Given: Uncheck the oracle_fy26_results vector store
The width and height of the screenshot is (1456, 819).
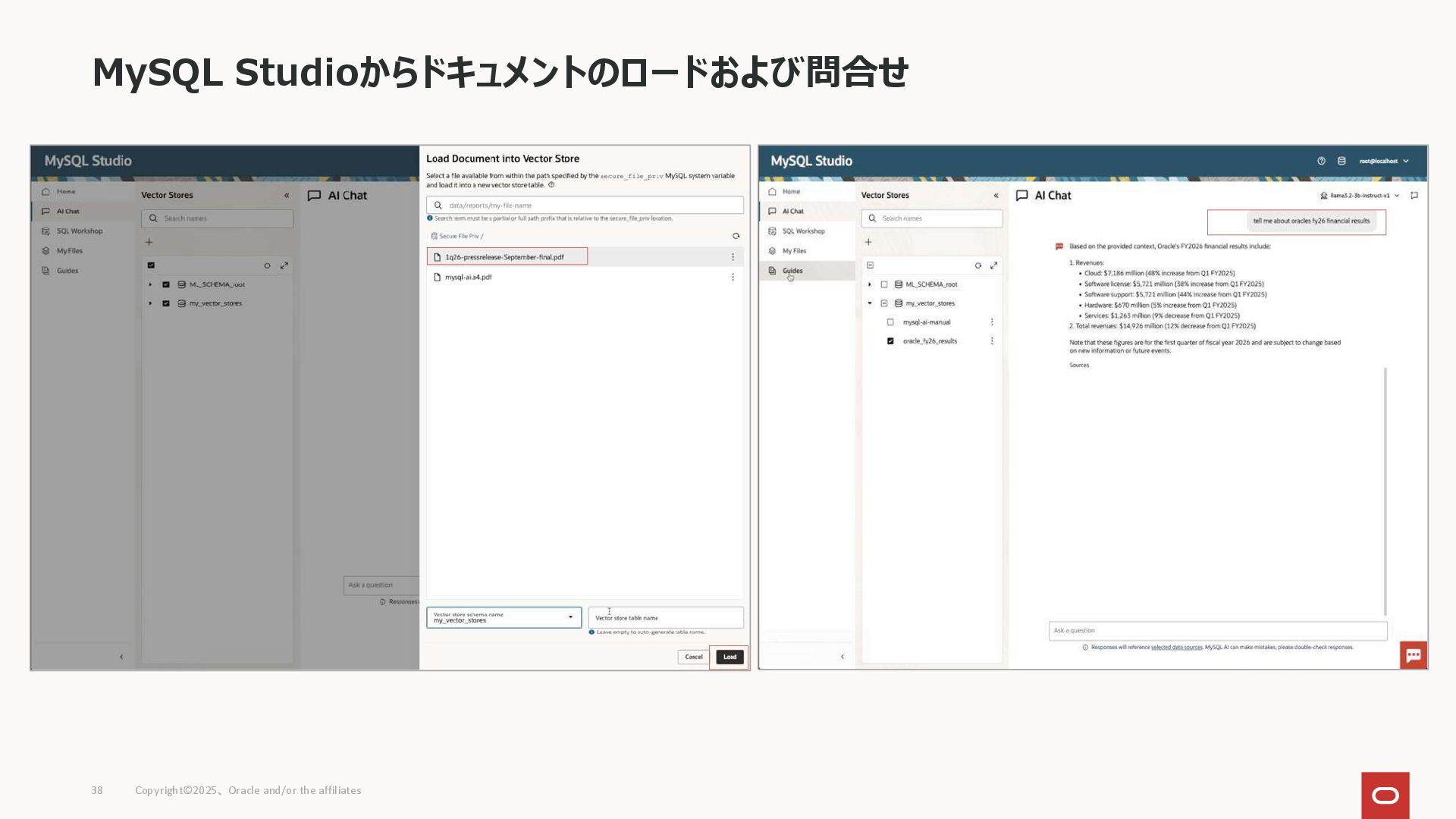Looking at the screenshot, I should point(890,341).
